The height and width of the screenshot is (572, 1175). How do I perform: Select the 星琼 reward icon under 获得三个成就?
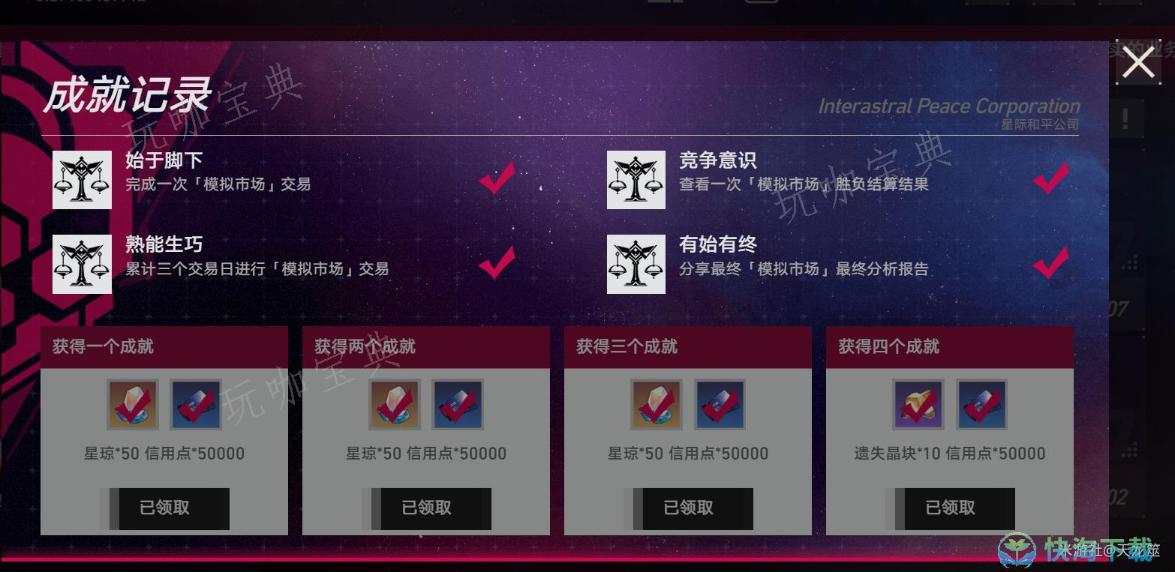point(656,405)
